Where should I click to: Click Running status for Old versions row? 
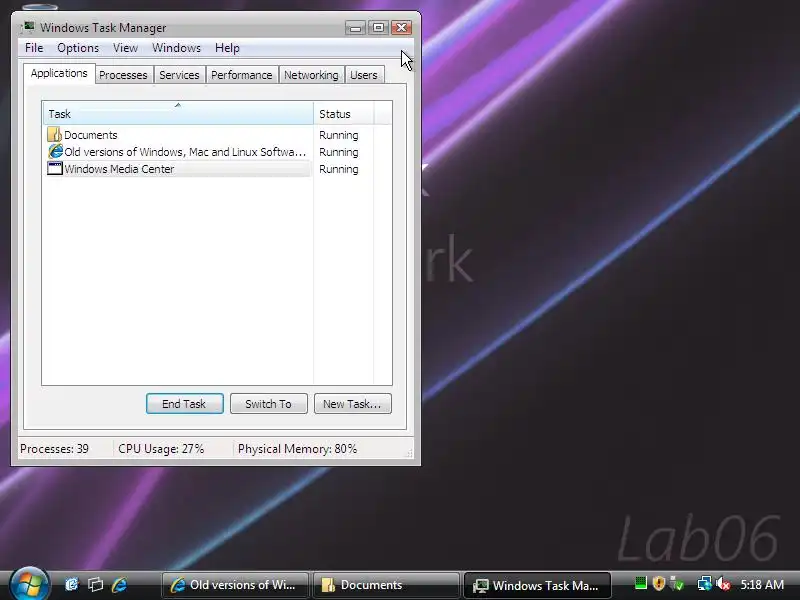coord(339,152)
